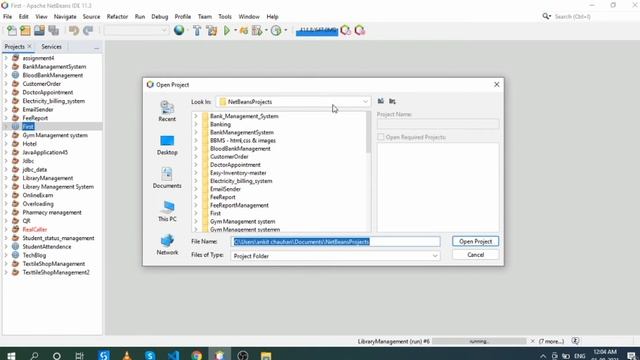Expand the assignment4 project node
This screenshot has height=360, width=640.
point(6,58)
